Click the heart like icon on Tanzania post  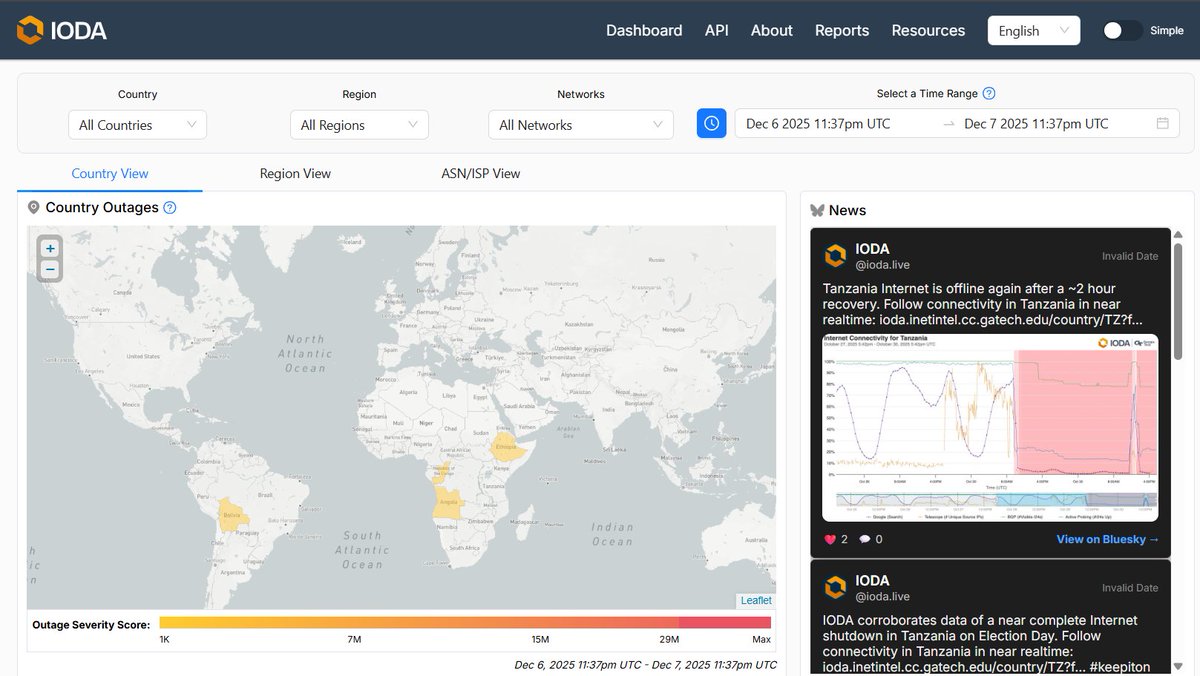pyautogui.click(x=829, y=539)
